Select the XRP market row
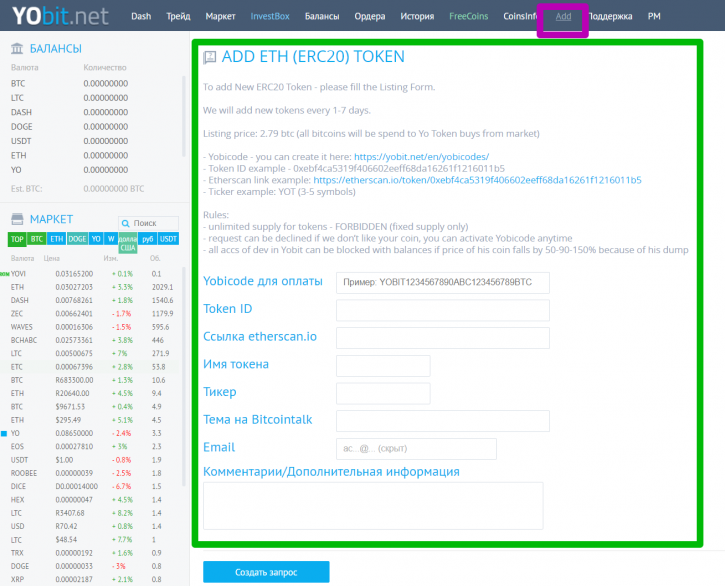725x586 pixels. point(92,580)
